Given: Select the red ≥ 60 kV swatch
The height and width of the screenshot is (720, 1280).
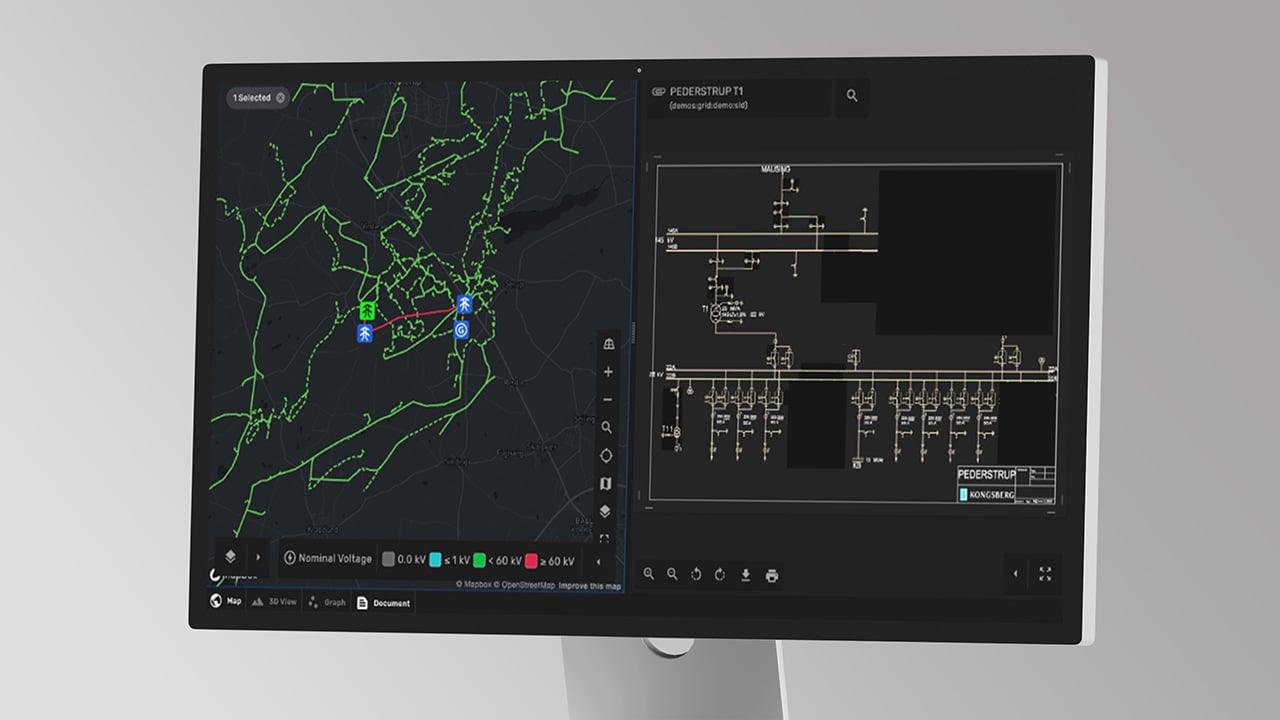Looking at the screenshot, I should 532,561.
